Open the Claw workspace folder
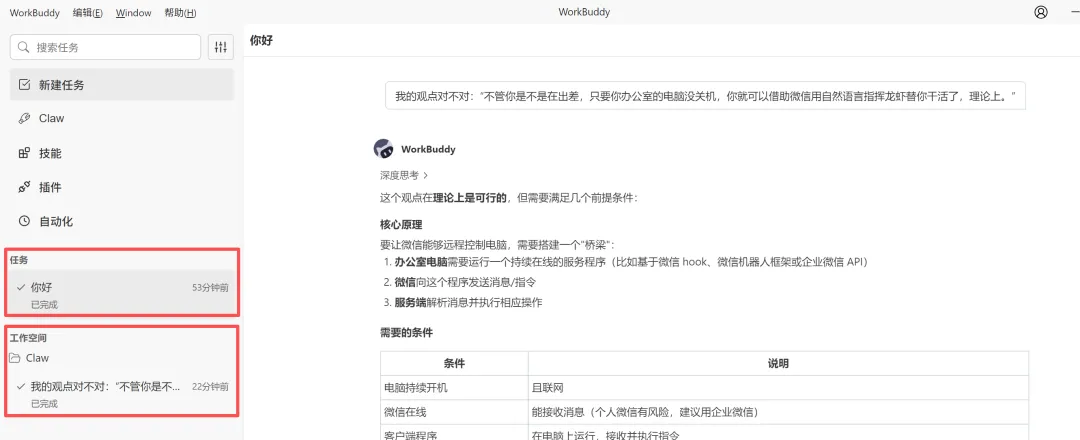The height and width of the screenshot is (440, 1080). (x=122, y=358)
